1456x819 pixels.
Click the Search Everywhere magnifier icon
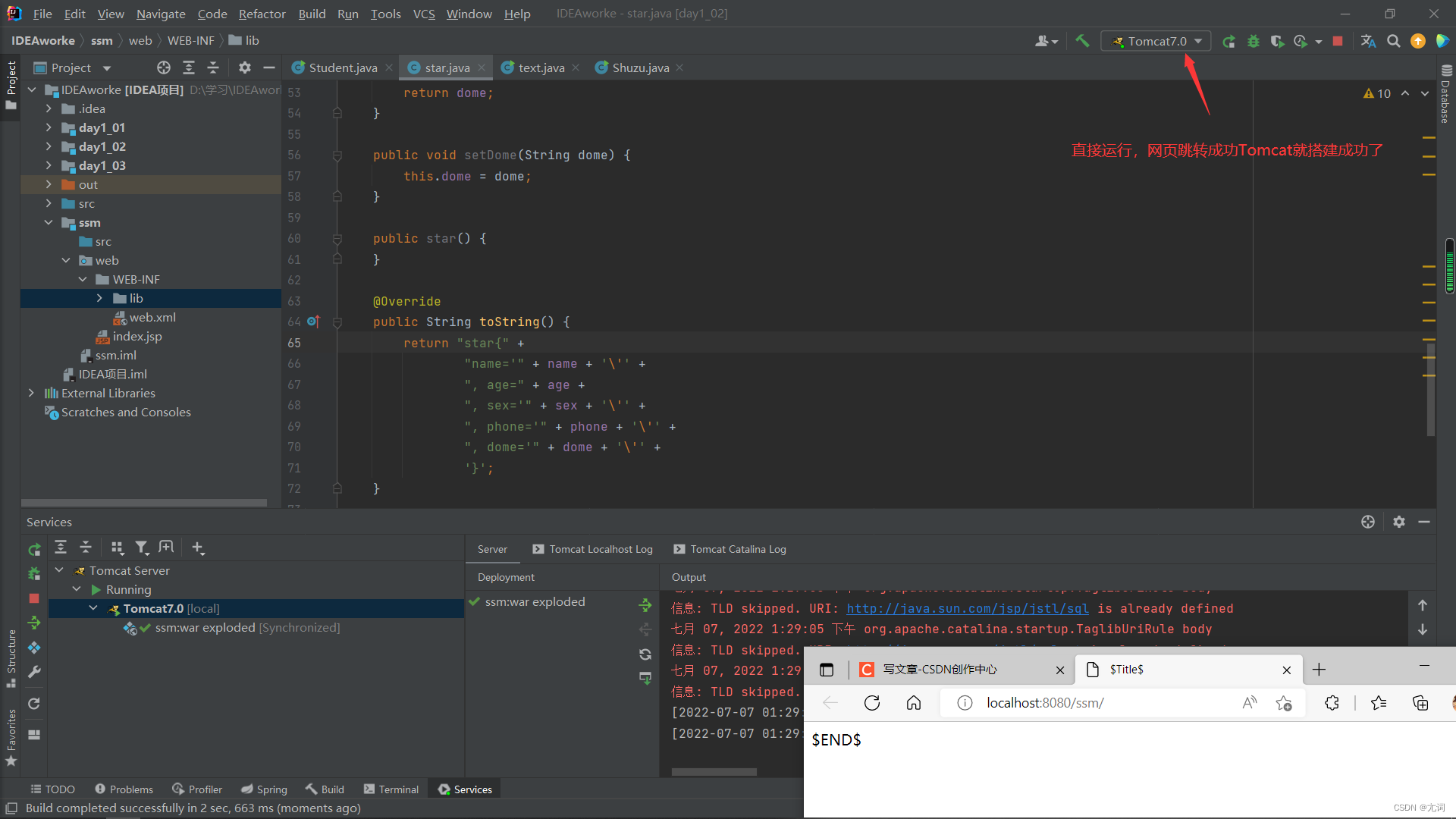click(1393, 41)
